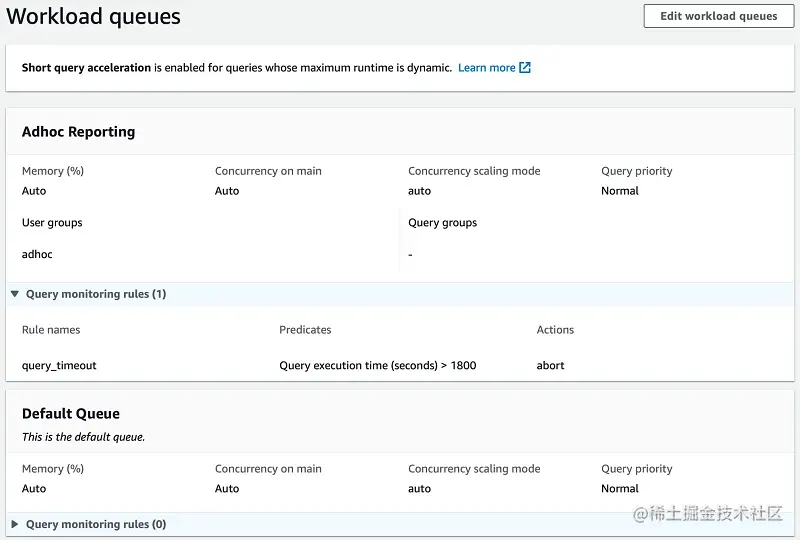Click the Actions column header

tap(555, 330)
